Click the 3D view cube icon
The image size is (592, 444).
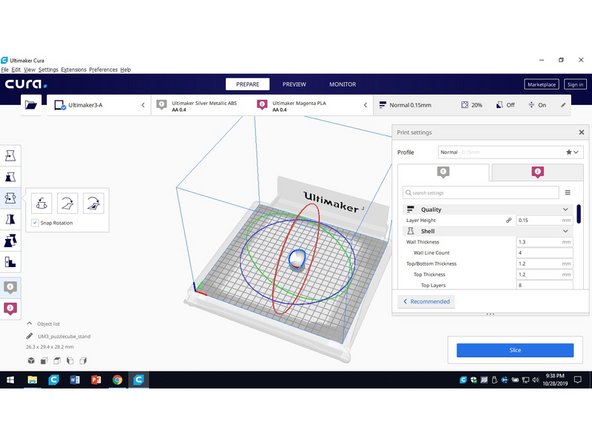click(x=31, y=361)
